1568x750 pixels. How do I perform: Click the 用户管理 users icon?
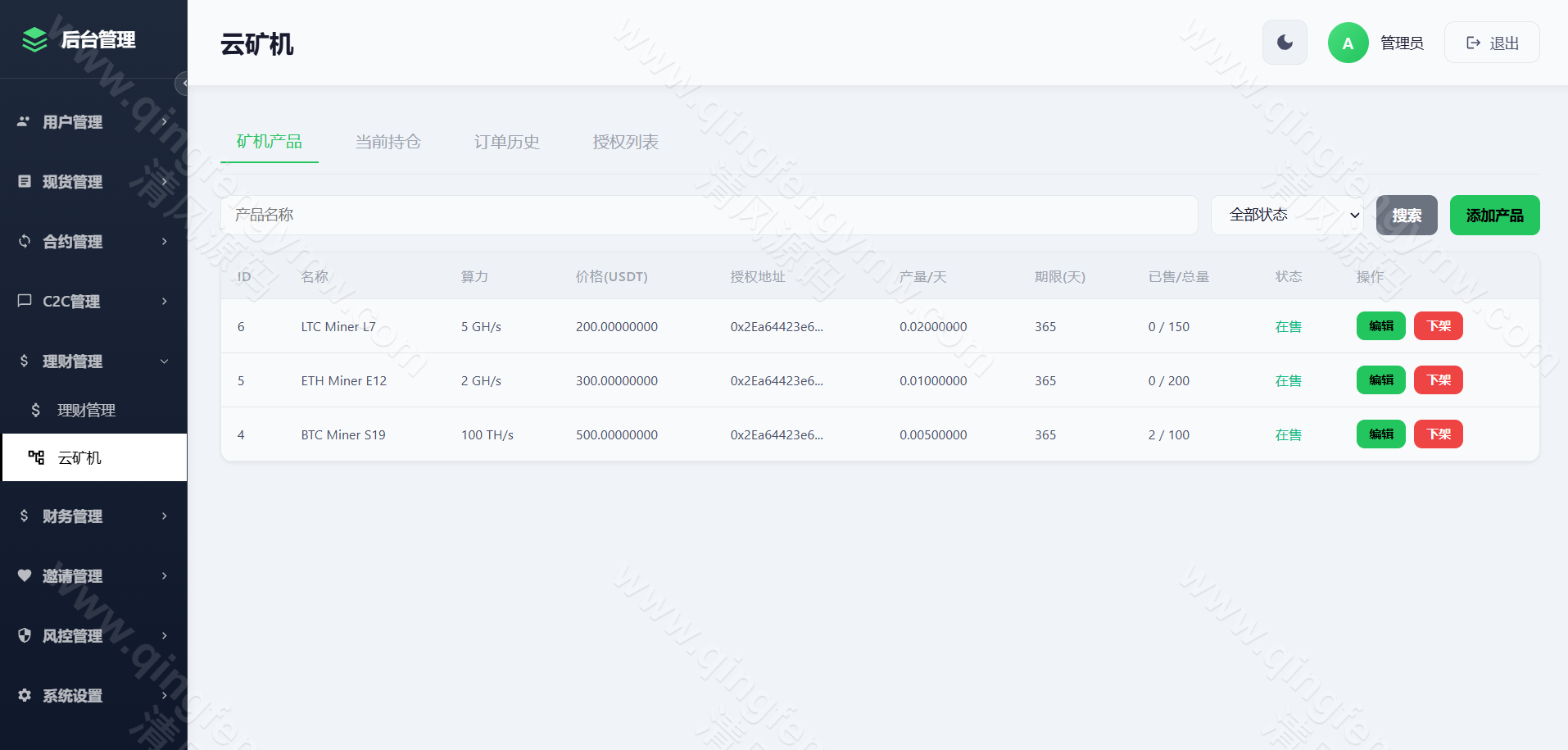25,121
